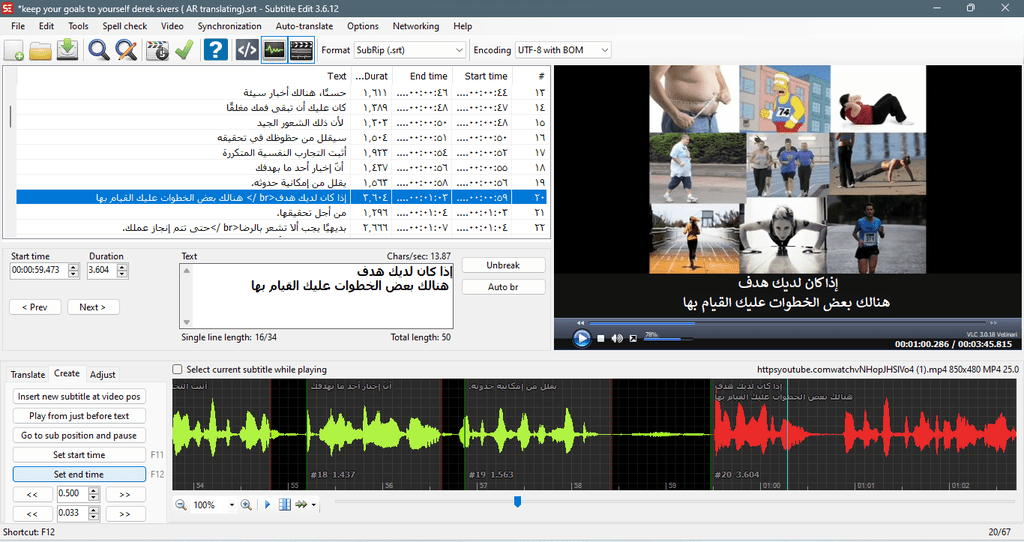Open Visual sync clapperboard with clock icon
1024x542 pixels.
click(157, 50)
